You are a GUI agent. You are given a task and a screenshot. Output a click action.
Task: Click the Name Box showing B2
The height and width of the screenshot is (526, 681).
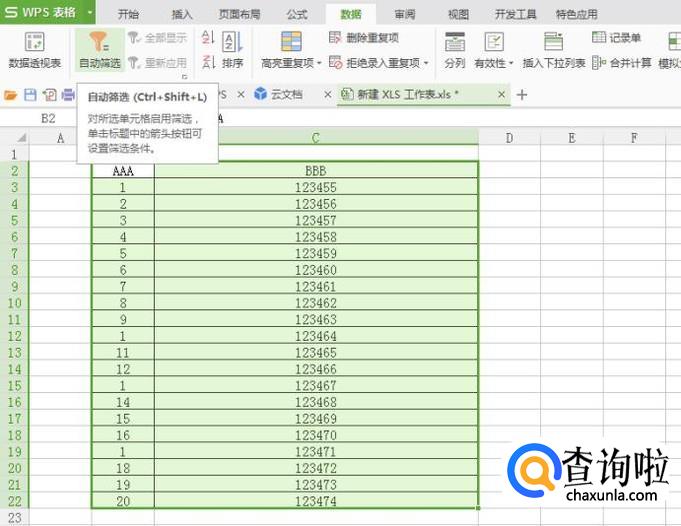tap(48, 117)
